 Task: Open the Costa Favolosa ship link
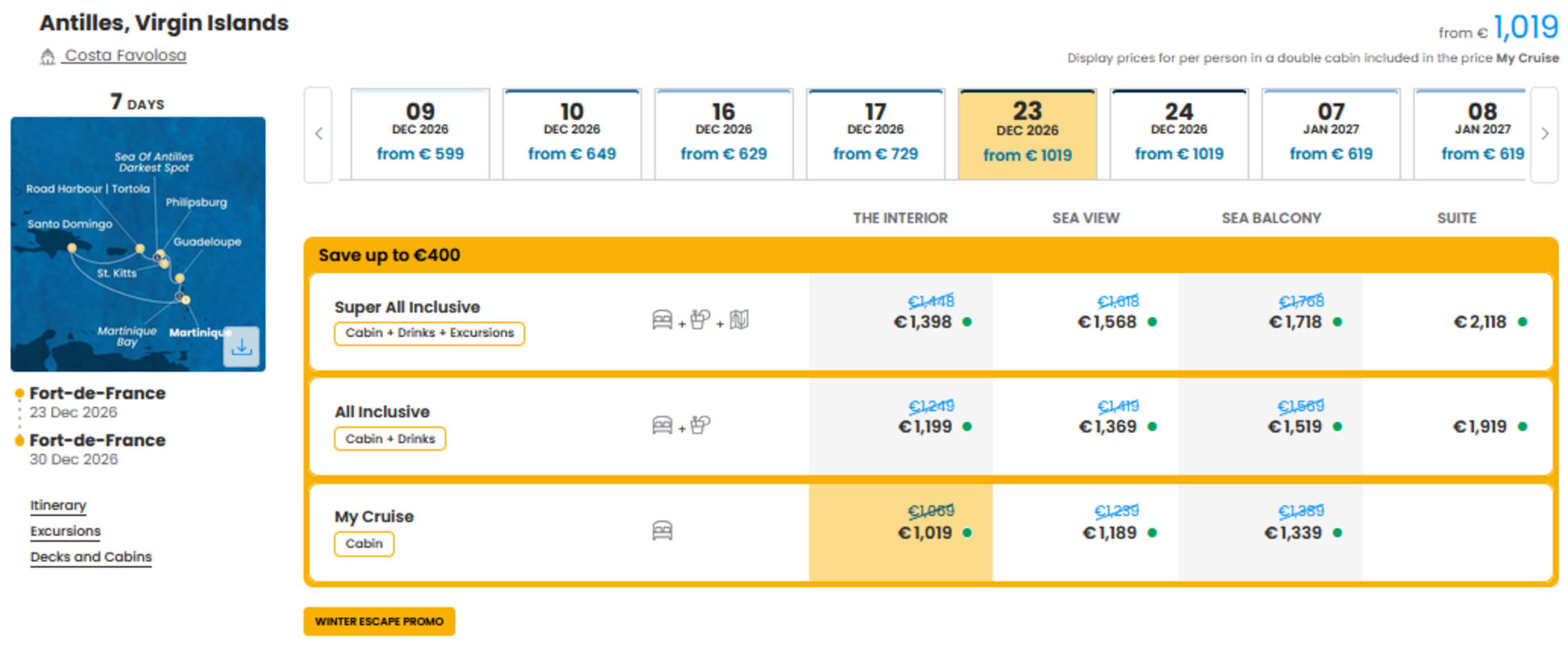coord(125,56)
